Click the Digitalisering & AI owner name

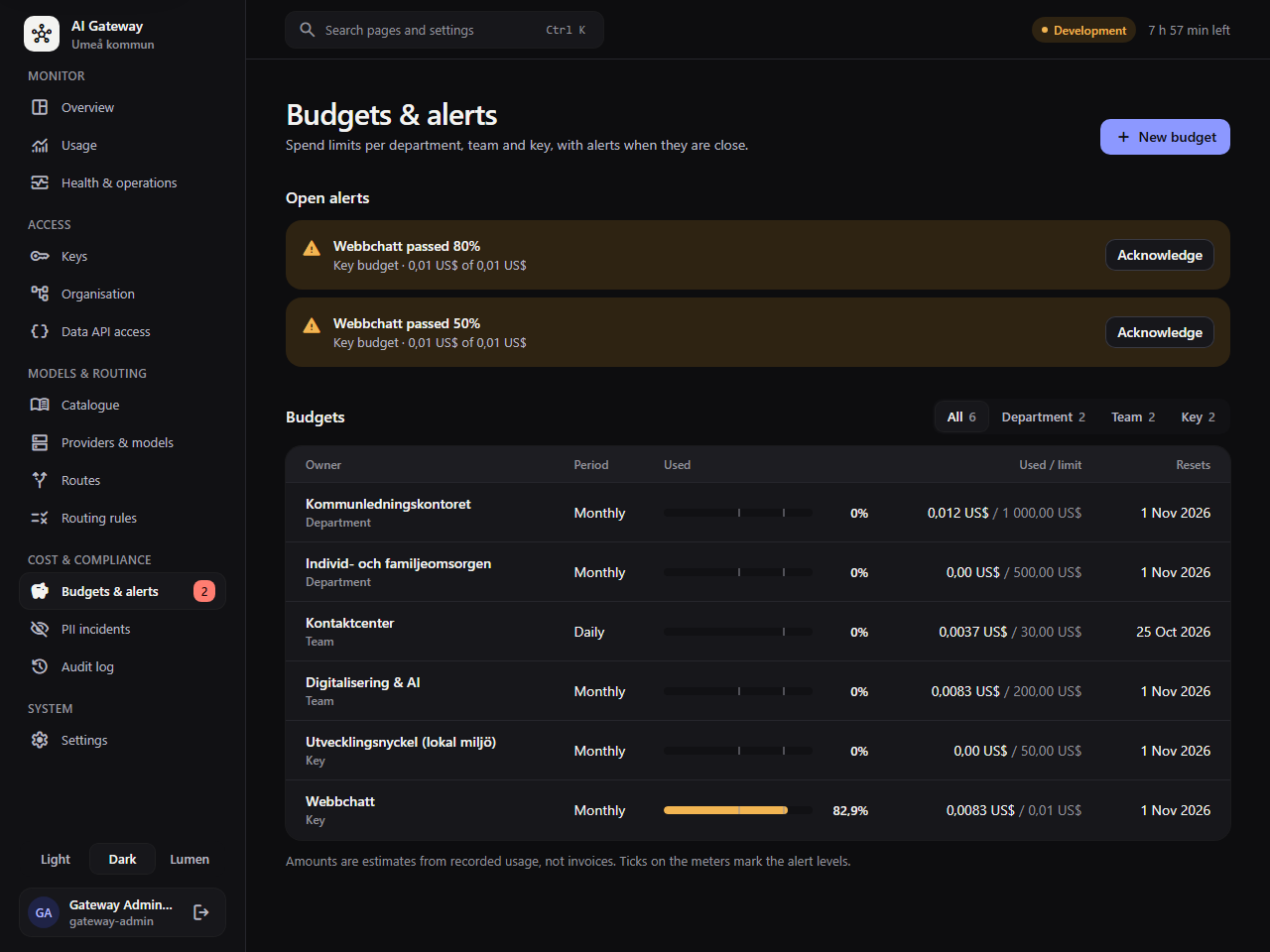362,682
